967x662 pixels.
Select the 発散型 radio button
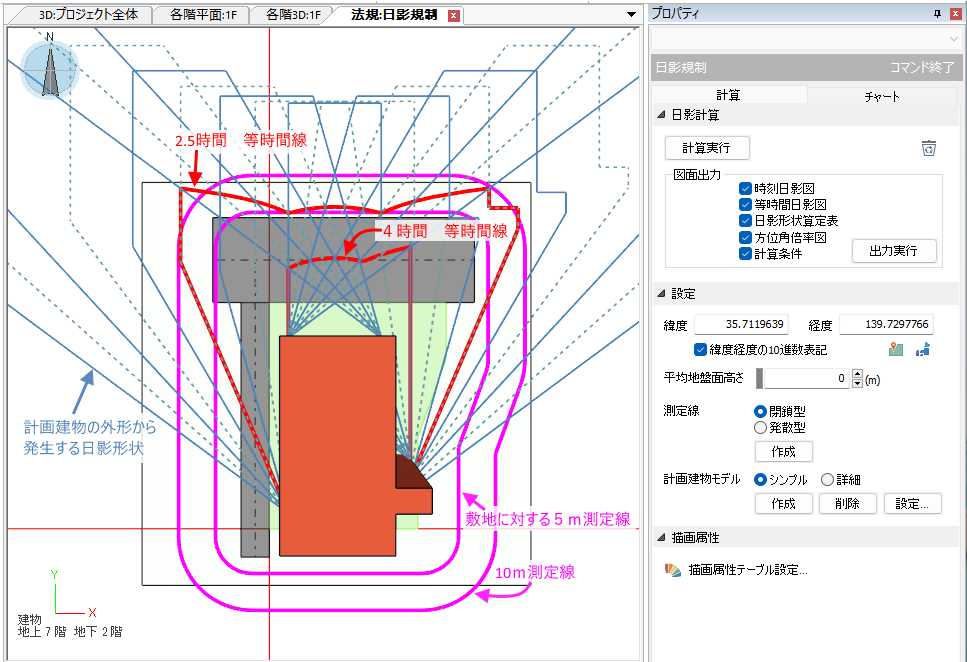coord(760,427)
